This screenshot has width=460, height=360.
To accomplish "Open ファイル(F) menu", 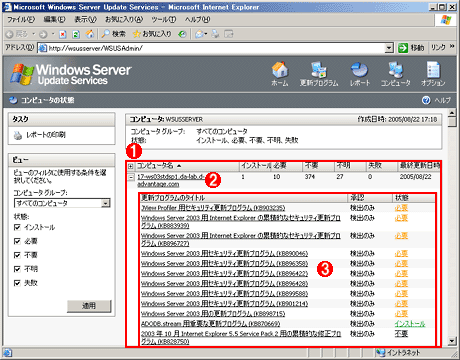I will pos(21,20).
